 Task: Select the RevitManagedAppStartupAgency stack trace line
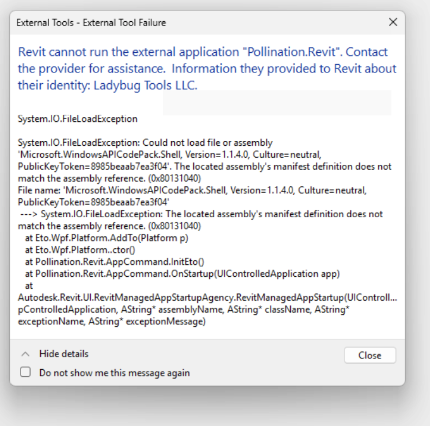coord(207,298)
